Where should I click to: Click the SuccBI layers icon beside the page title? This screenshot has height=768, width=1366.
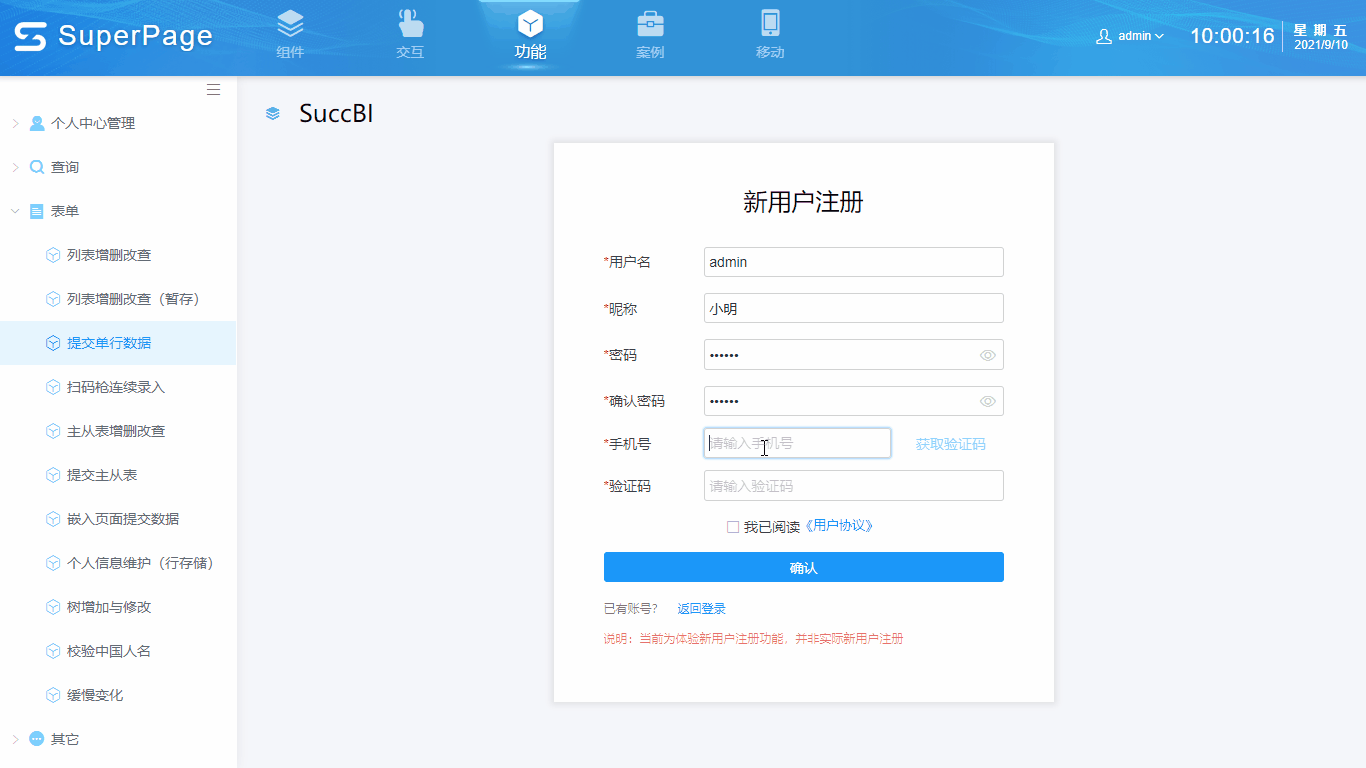272,113
